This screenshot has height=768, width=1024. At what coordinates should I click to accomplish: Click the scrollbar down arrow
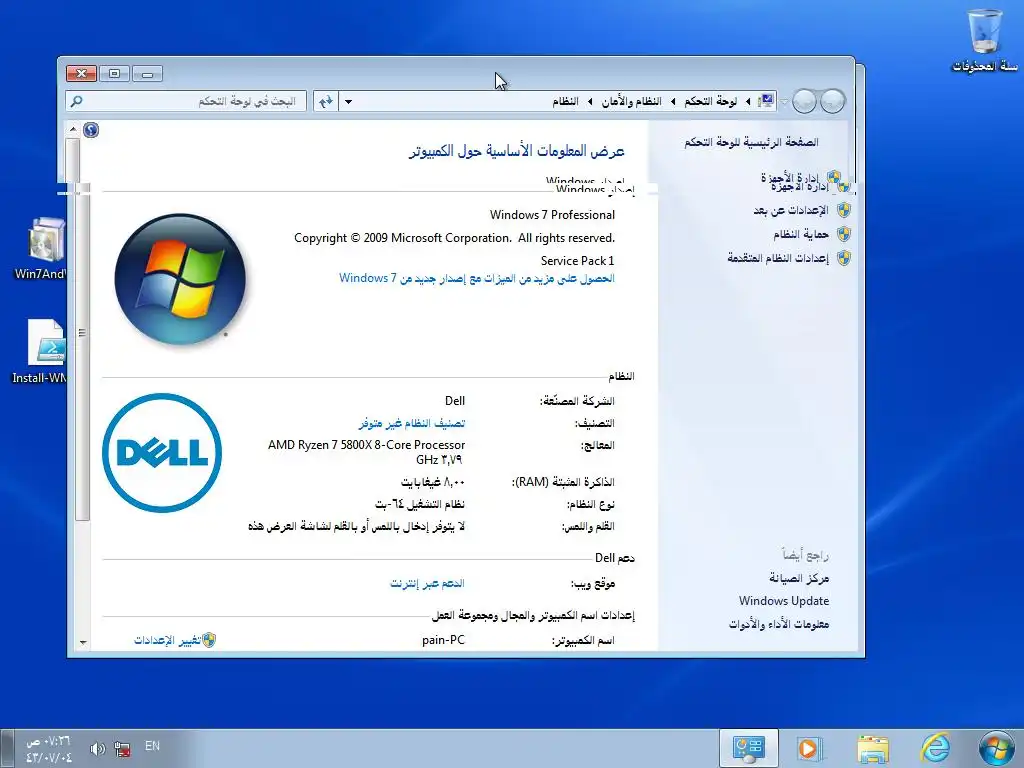[83, 643]
